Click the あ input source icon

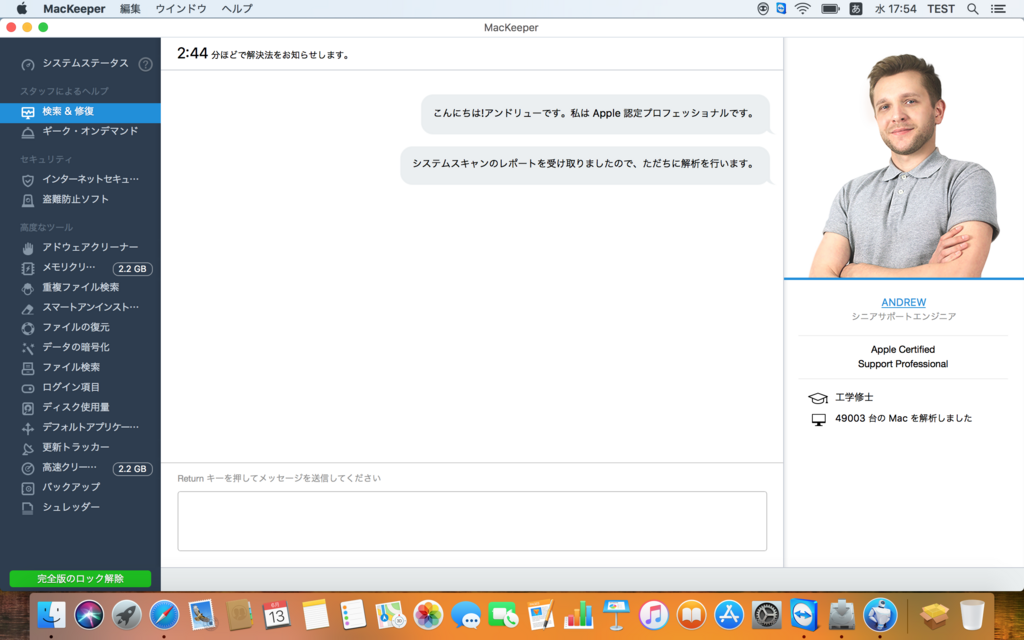[856, 8]
